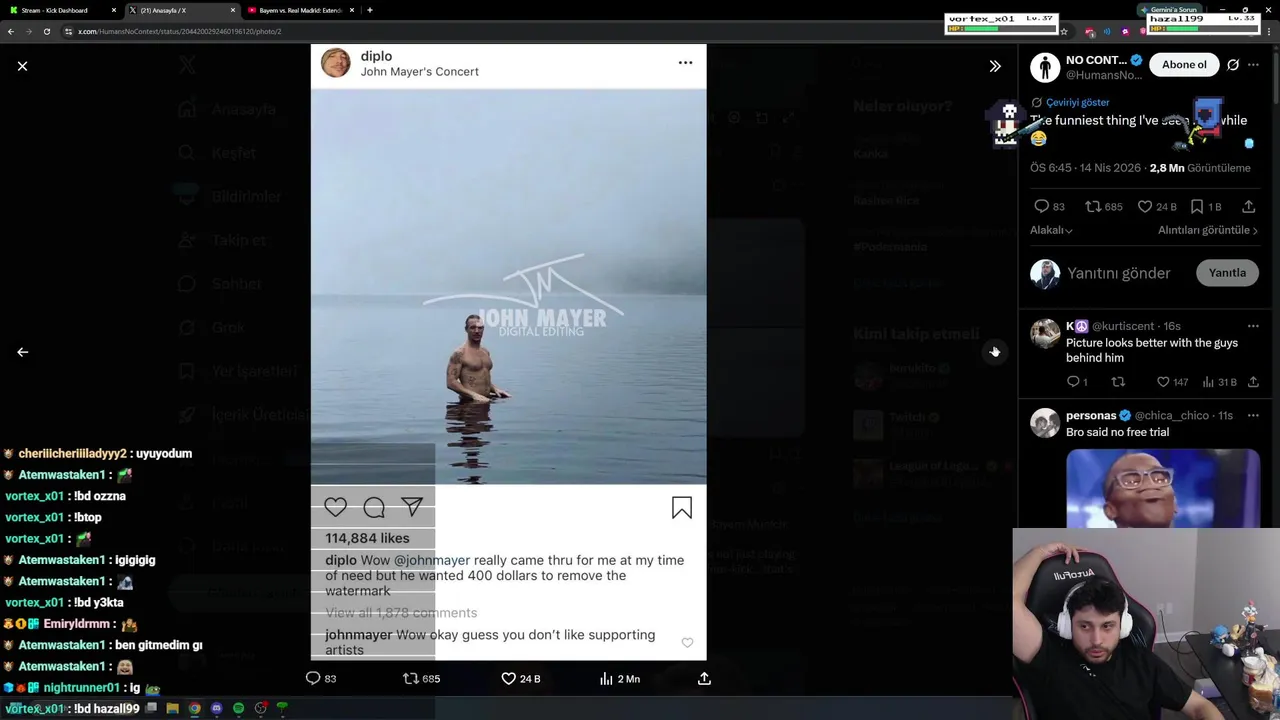Open the laughing man GIF thumbnail

pyautogui.click(x=1163, y=488)
